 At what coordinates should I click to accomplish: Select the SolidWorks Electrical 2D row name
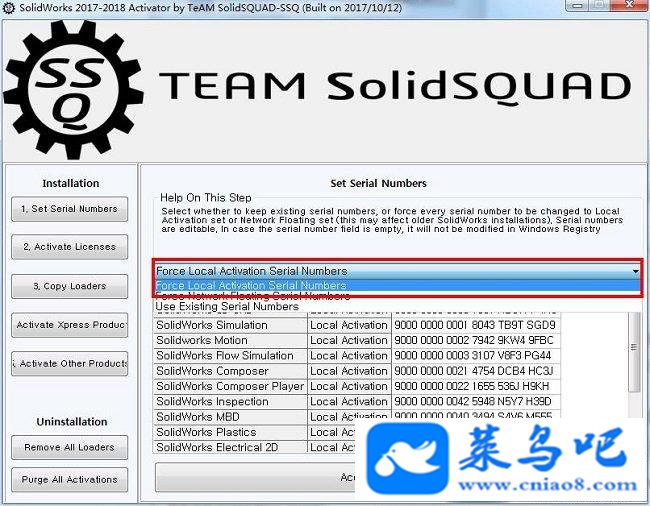coord(230,448)
